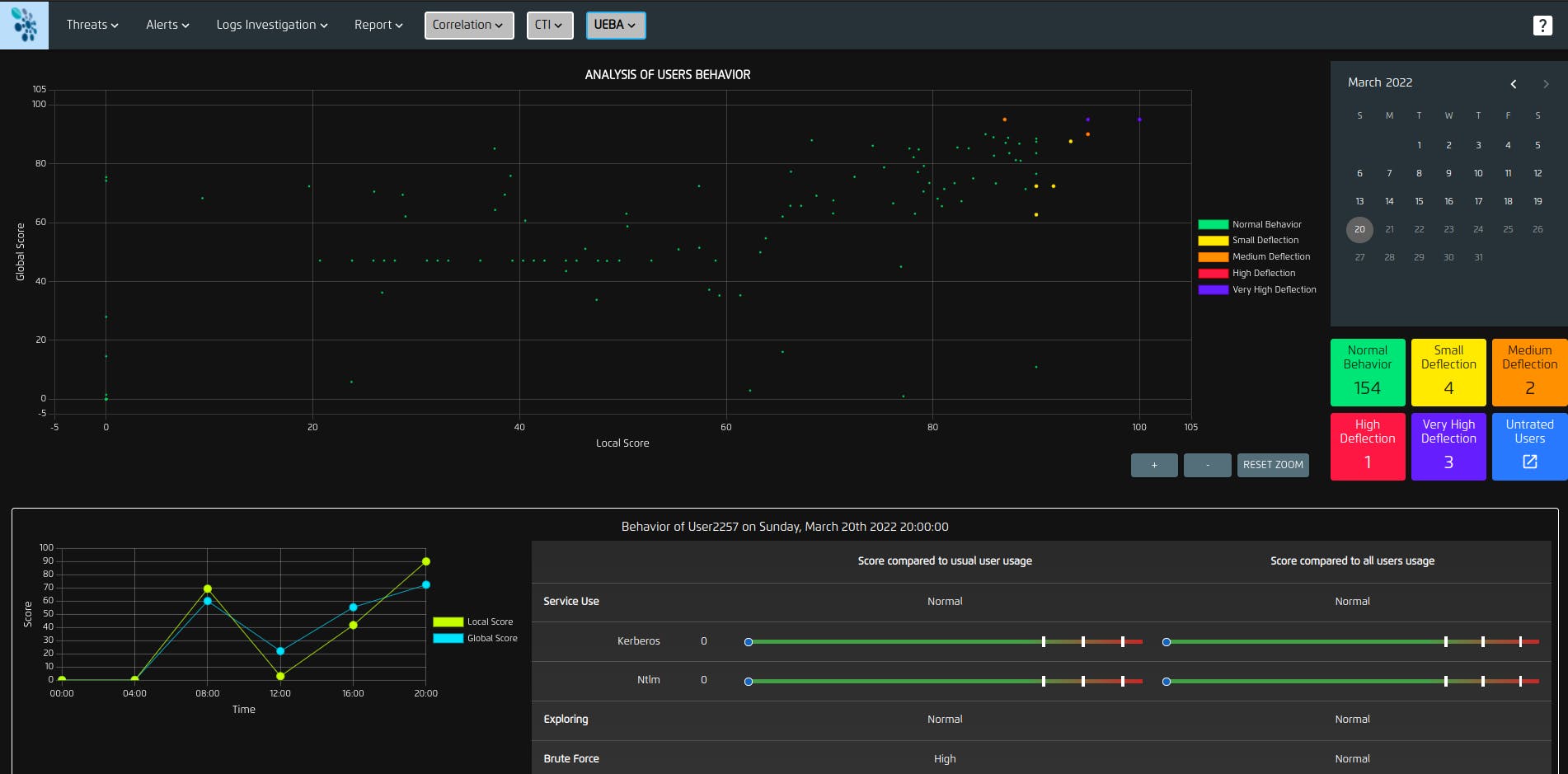Image resolution: width=1568 pixels, height=774 pixels.
Task: Expand the UEBA dropdown
Action: click(x=615, y=25)
